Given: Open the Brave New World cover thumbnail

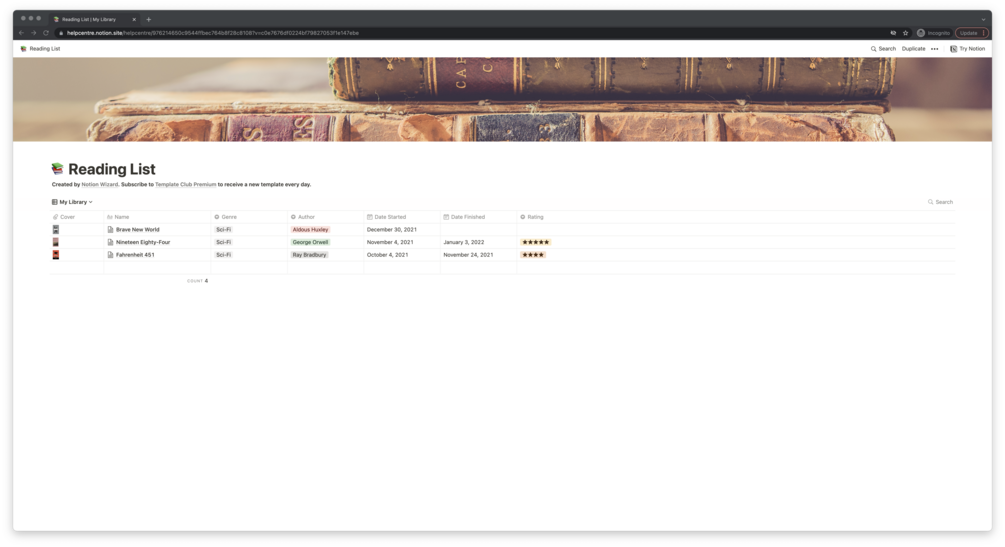Looking at the screenshot, I should [56, 230].
